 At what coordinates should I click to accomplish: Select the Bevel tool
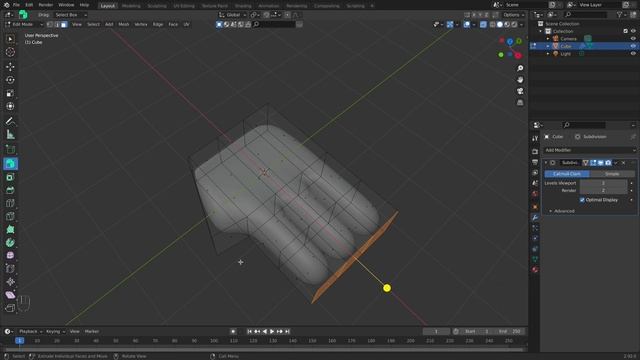[10, 190]
